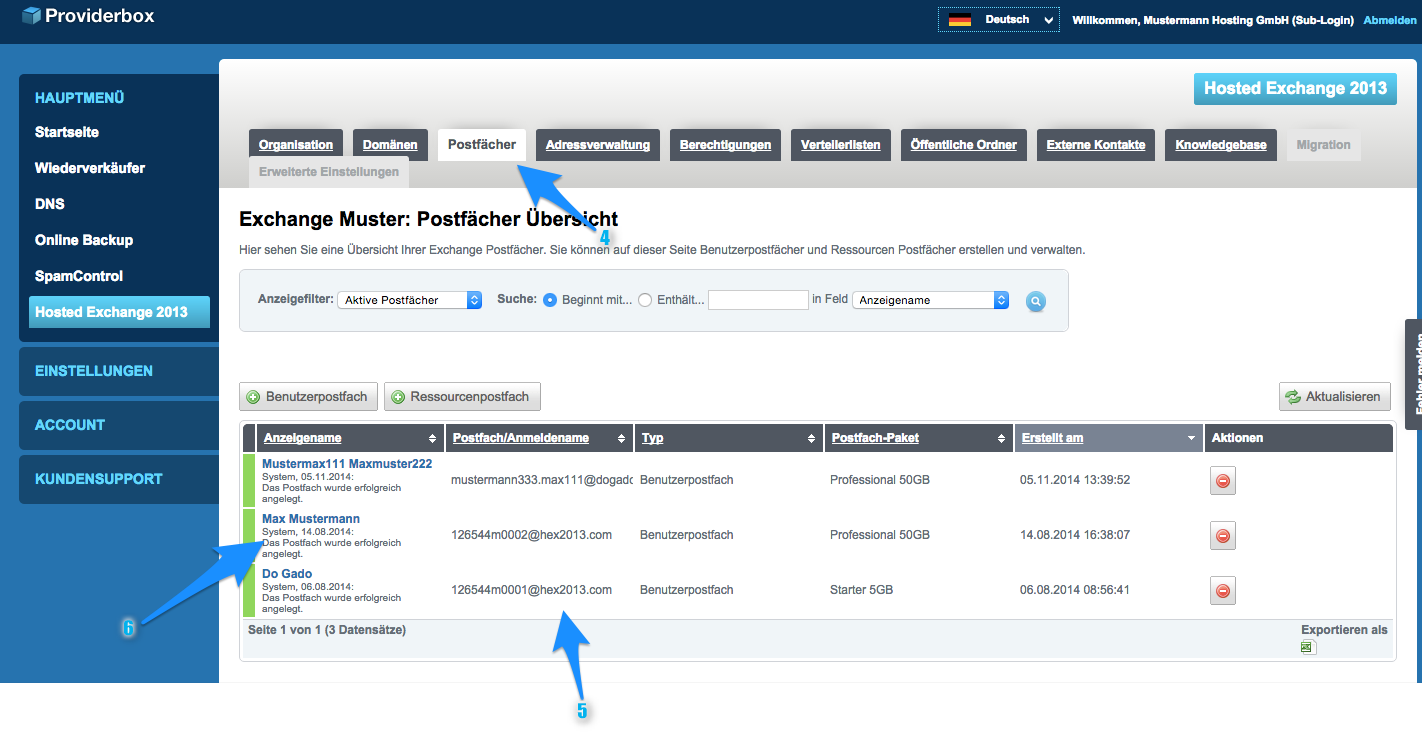Switch to the Domänen tab
This screenshot has height=740, width=1422.
tap(390, 145)
